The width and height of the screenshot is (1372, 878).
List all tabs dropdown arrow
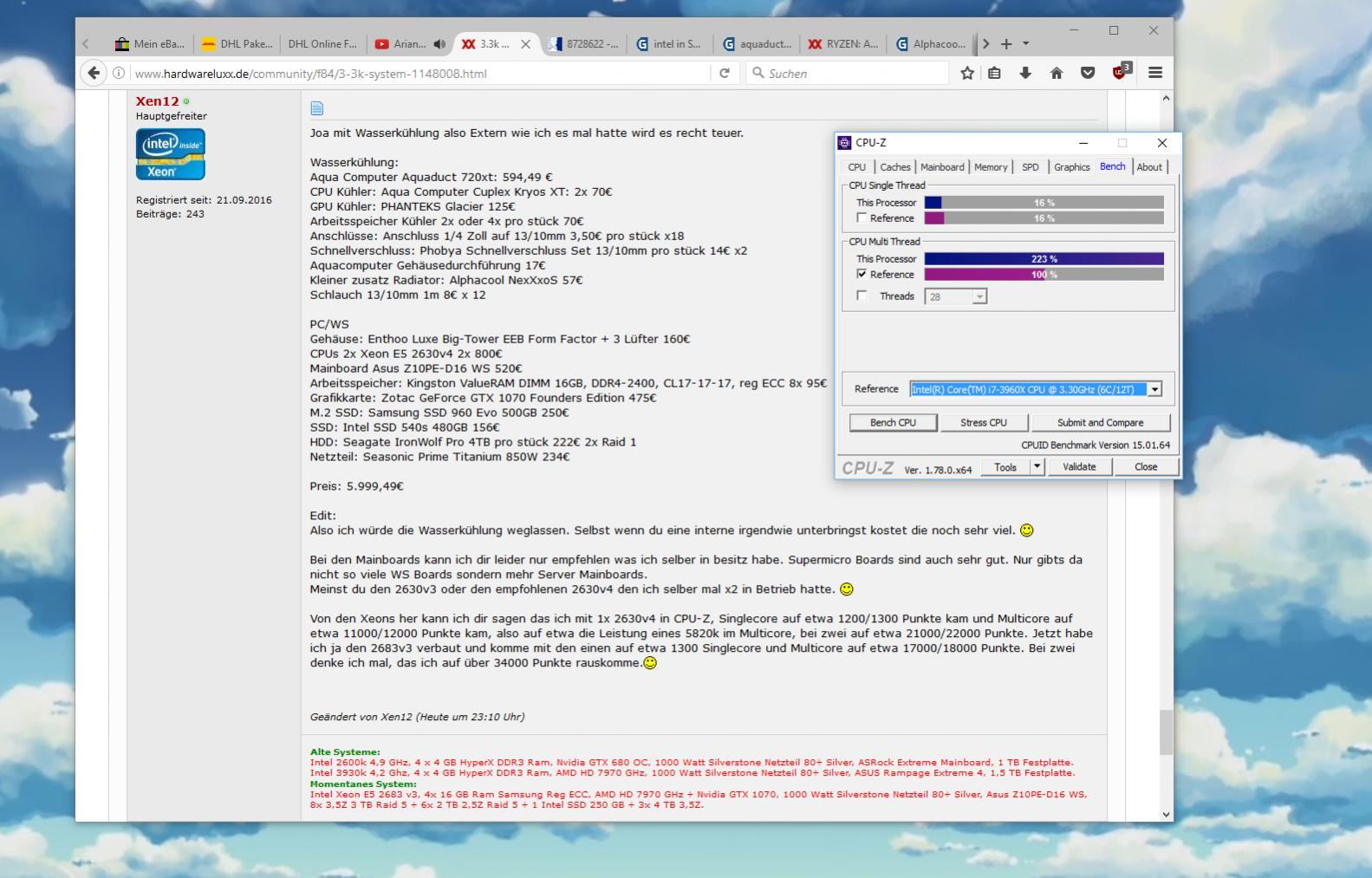(x=1026, y=44)
